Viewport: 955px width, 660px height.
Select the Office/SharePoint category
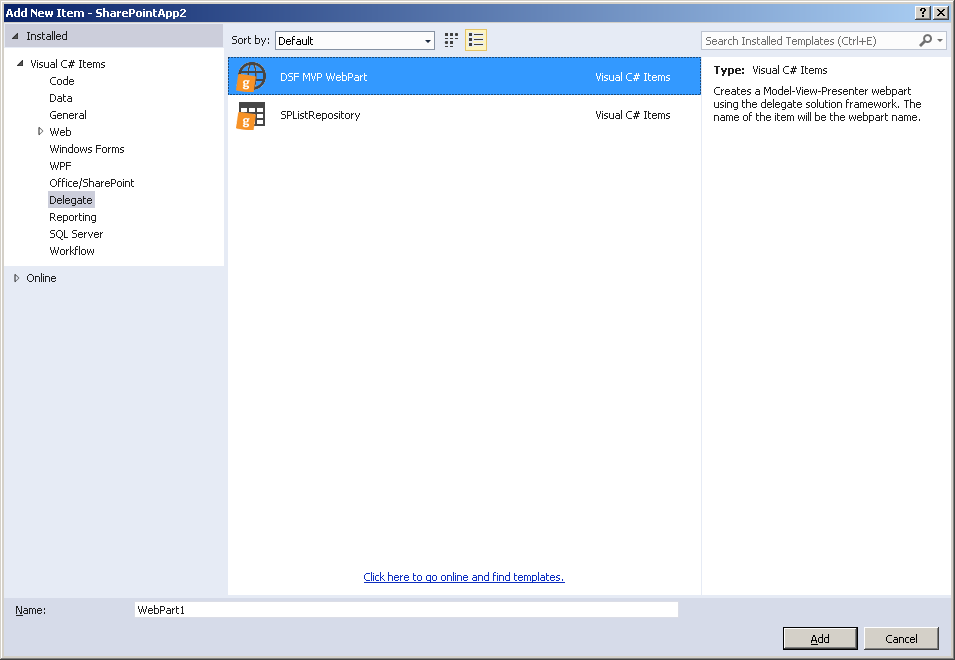point(91,183)
